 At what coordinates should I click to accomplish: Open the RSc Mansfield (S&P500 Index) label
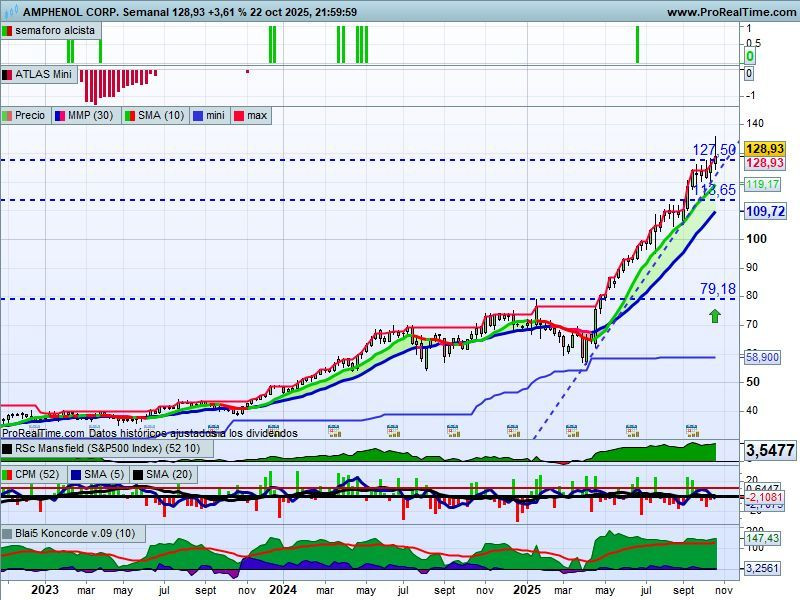tap(107, 448)
